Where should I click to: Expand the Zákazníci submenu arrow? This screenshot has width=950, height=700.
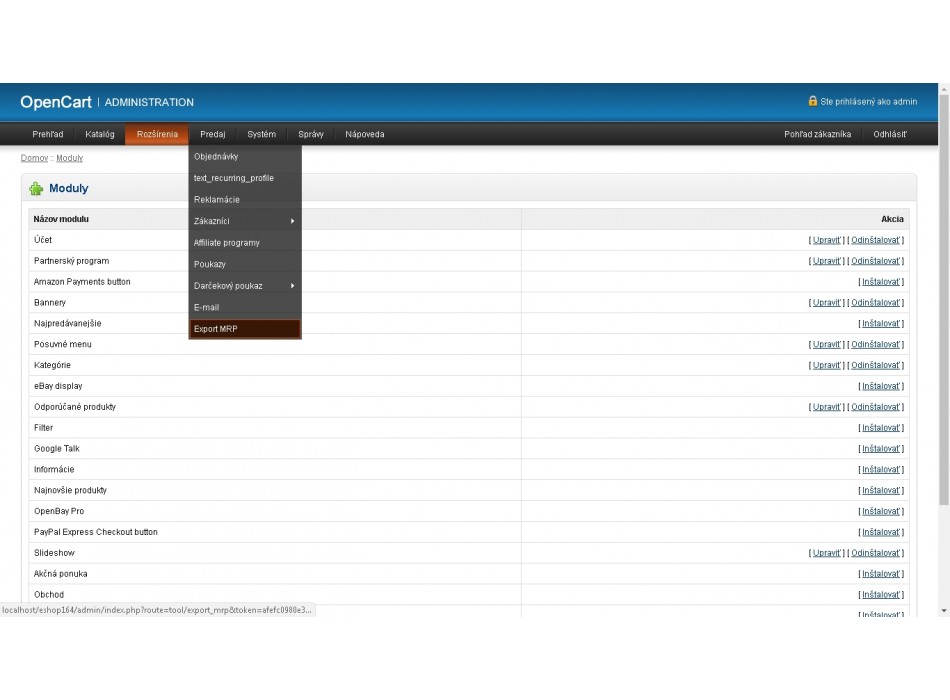(x=293, y=221)
